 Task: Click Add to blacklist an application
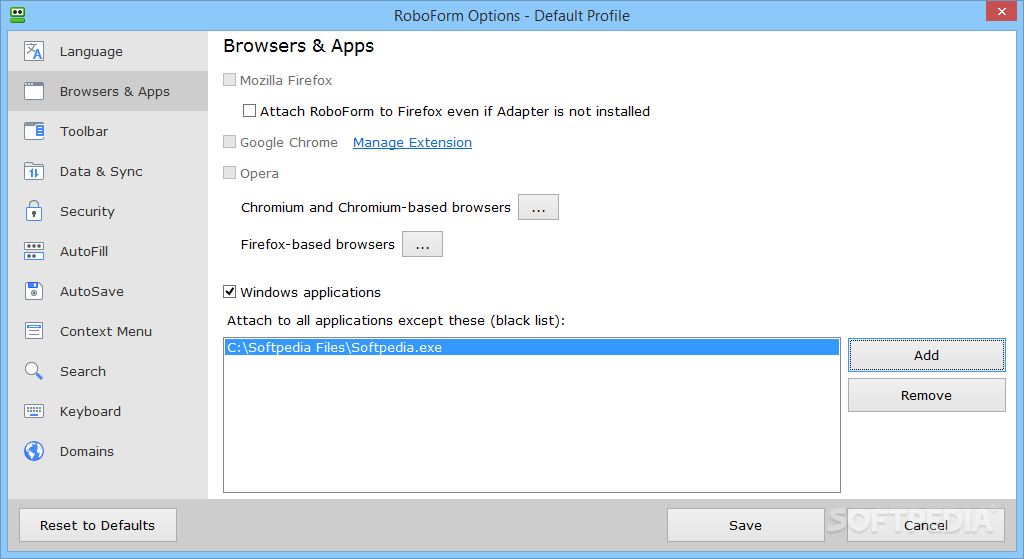point(926,355)
